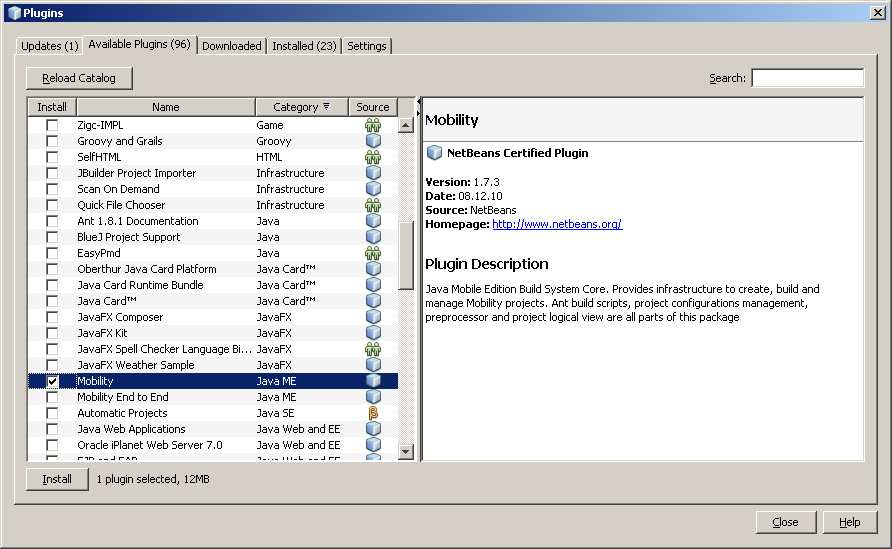Click source icon for BlueJ Project Support

coord(373,237)
